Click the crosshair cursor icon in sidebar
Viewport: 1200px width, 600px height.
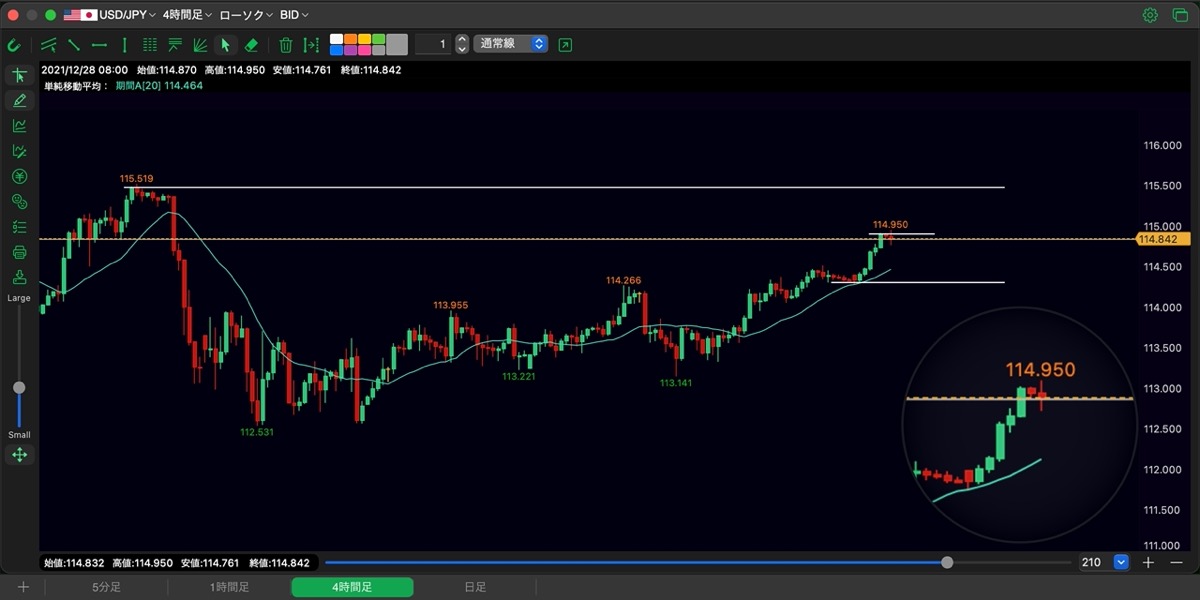coord(19,76)
